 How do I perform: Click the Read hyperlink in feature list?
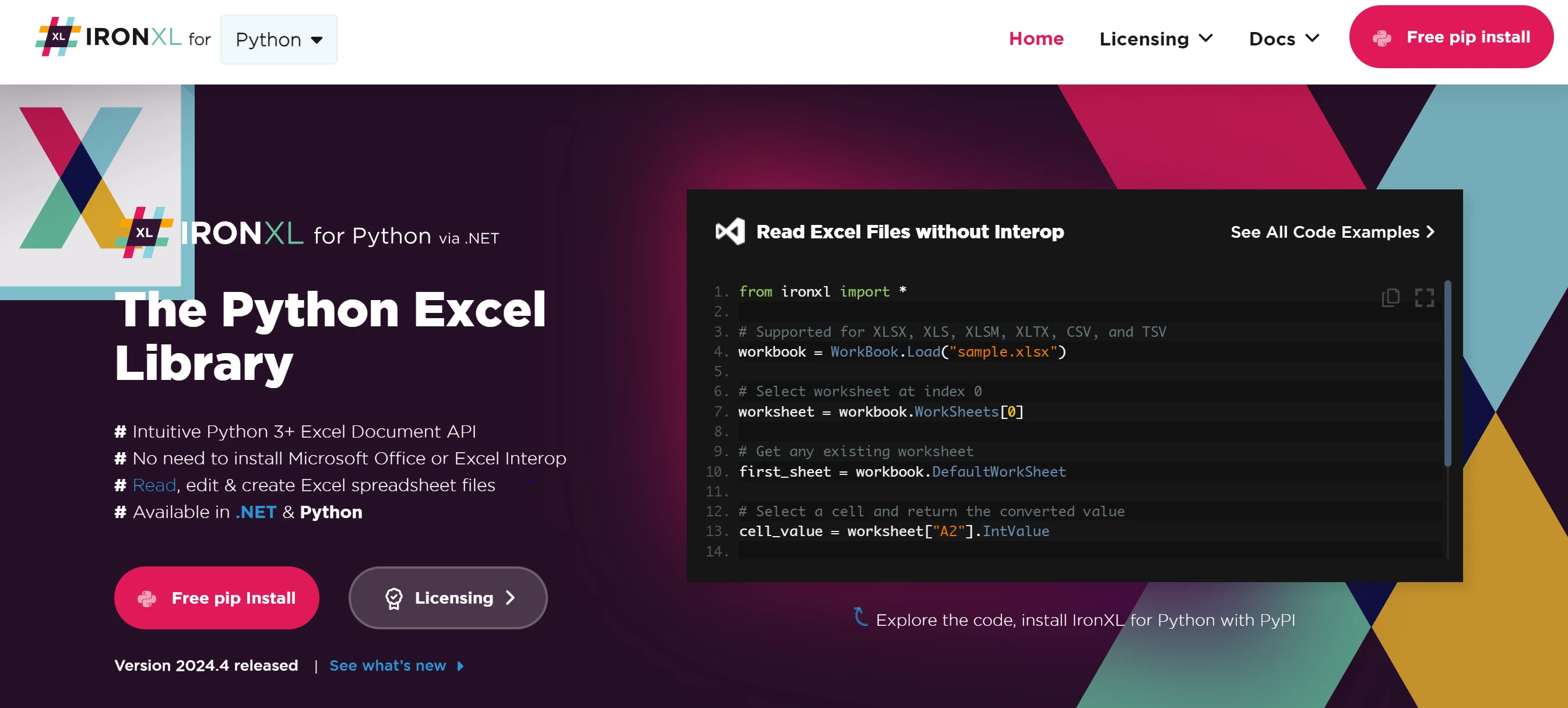coord(154,485)
